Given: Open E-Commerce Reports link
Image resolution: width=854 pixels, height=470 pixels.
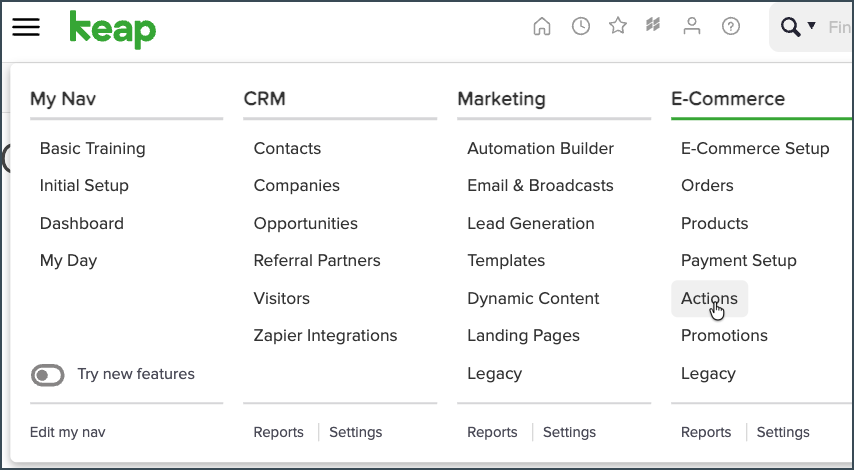Looking at the screenshot, I should point(706,432).
